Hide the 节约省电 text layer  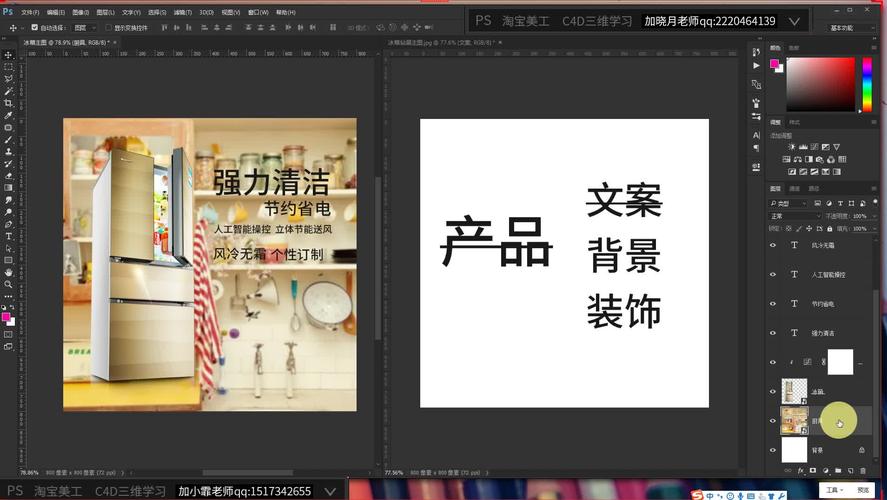pos(773,304)
